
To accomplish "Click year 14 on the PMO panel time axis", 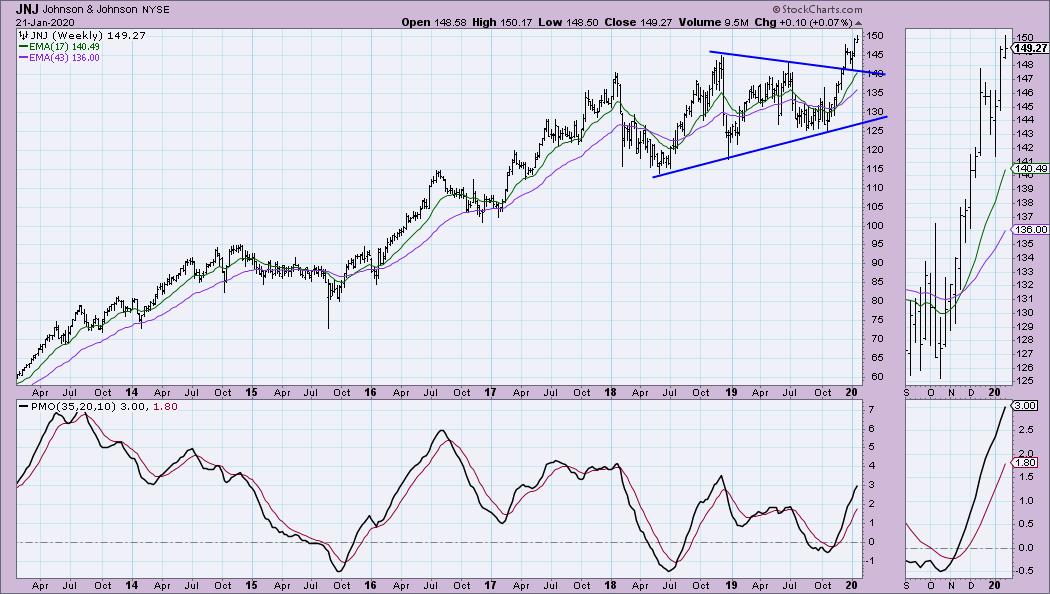I will pyautogui.click(x=132, y=585).
